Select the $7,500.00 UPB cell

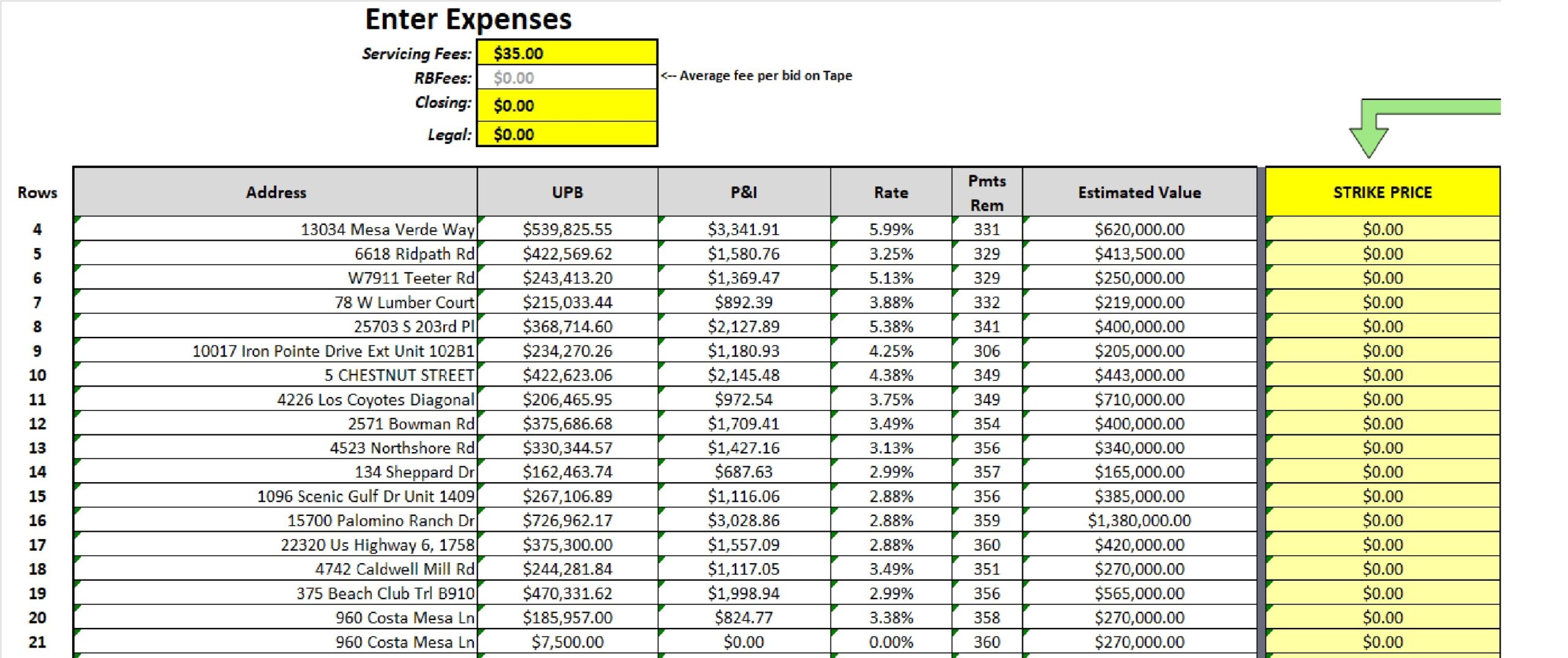point(567,641)
